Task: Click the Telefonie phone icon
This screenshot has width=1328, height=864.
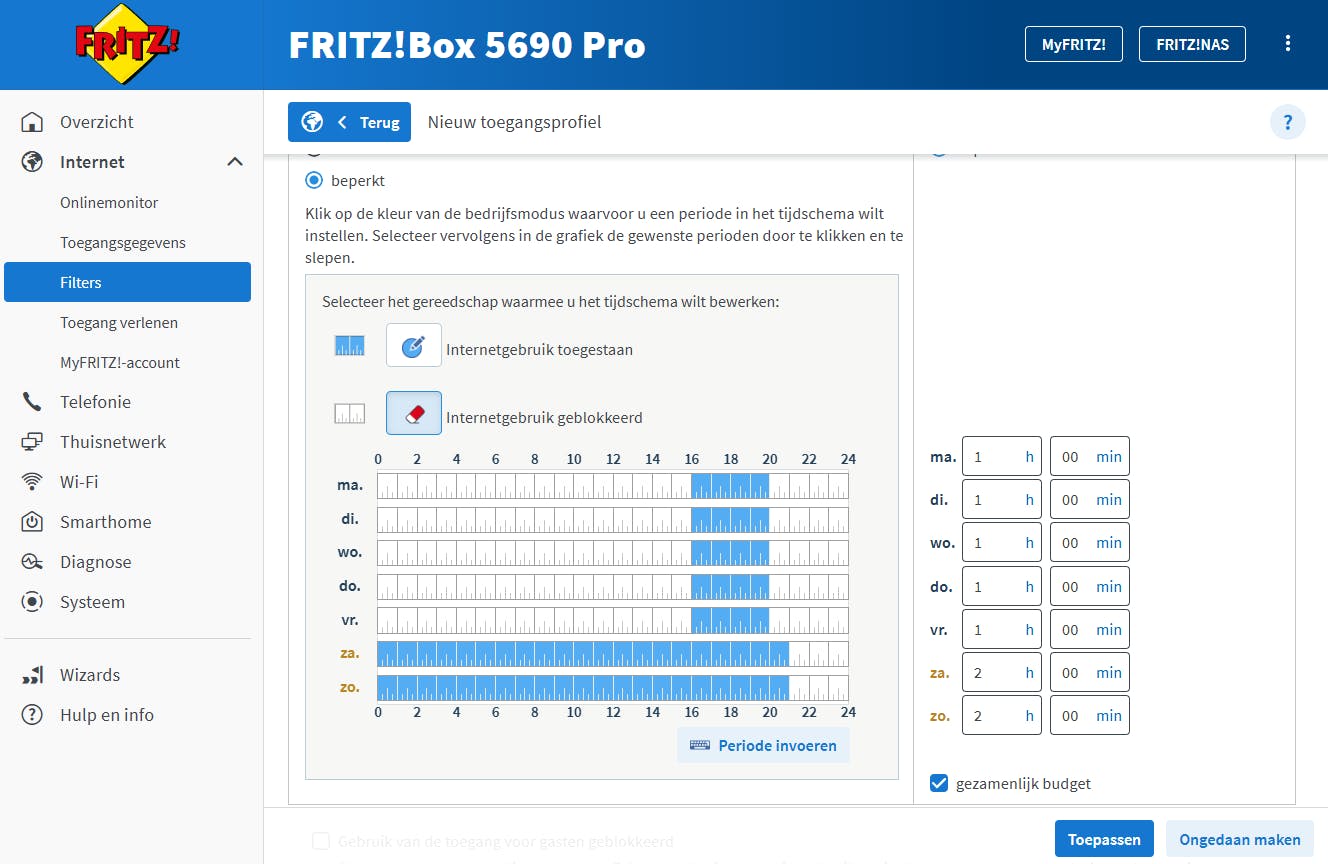Action: pos(32,402)
